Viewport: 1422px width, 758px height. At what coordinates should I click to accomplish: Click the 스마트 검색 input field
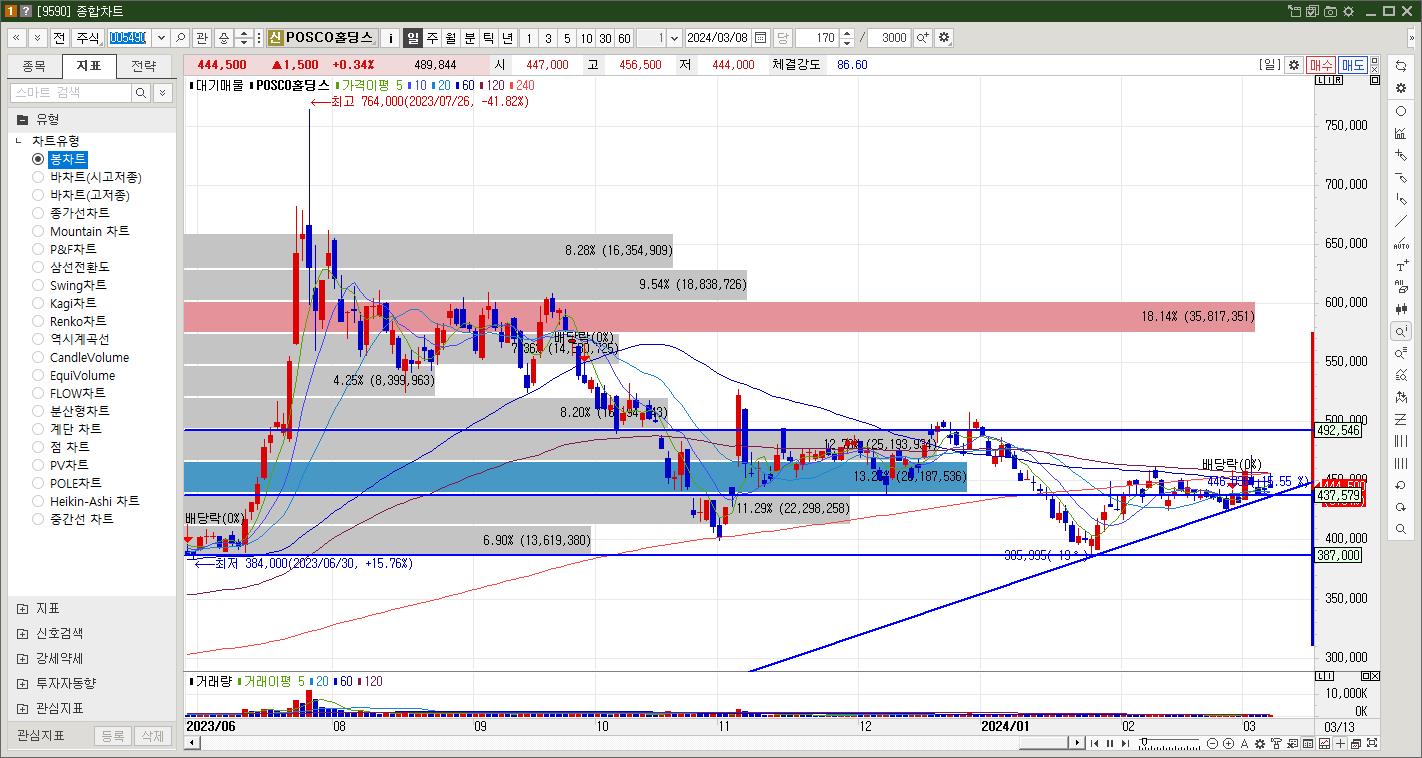71,92
